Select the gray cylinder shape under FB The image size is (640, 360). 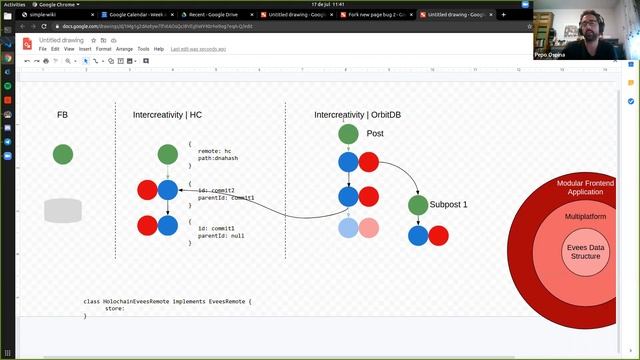click(x=63, y=211)
